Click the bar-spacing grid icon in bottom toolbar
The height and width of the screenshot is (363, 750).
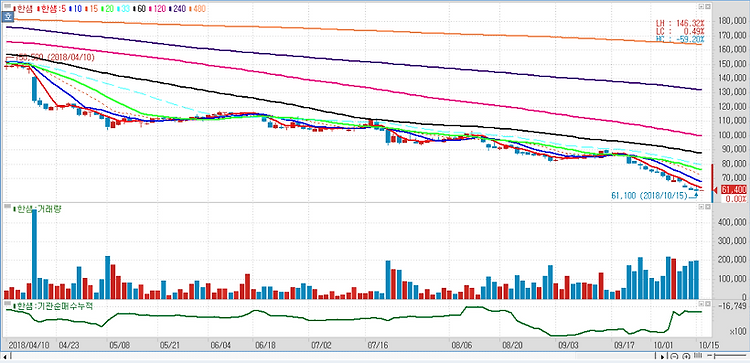697,356
